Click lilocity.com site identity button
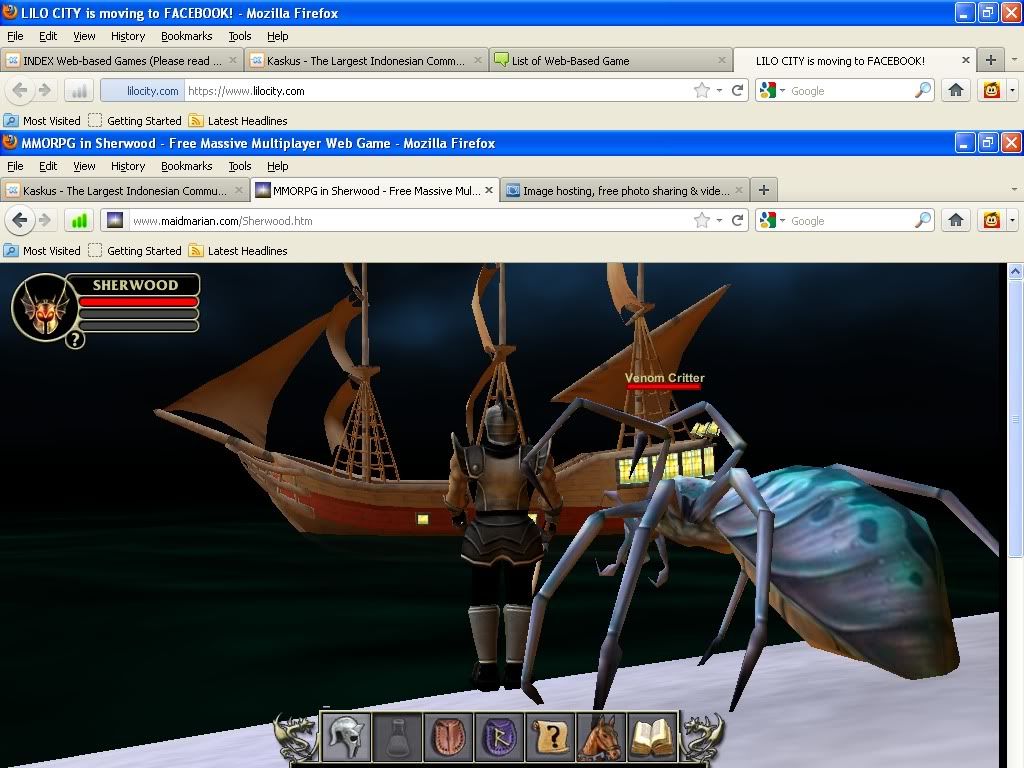This screenshot has height=768, width=1024. [143, 91]
